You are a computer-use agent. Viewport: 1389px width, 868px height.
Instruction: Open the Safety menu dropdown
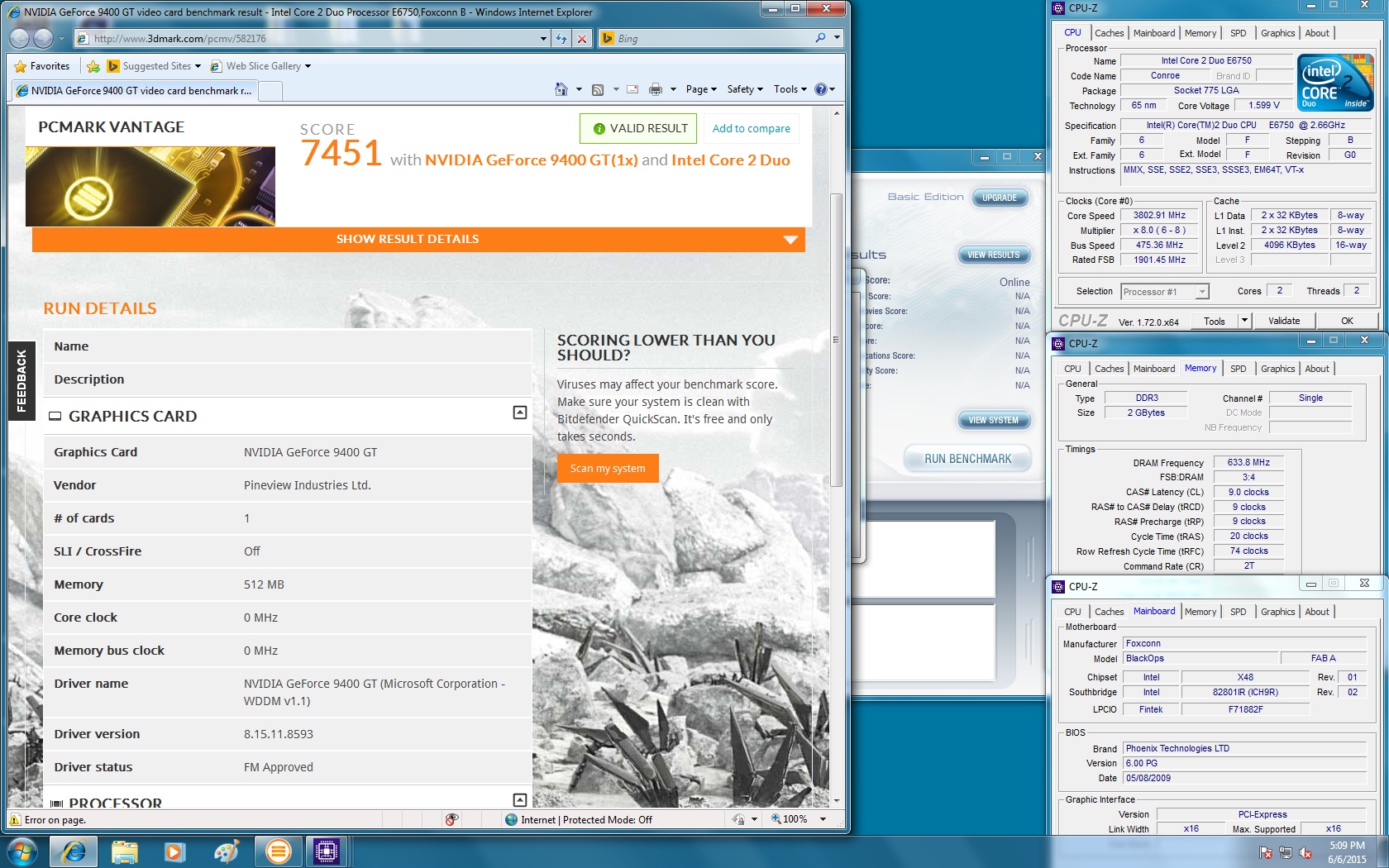pyautogui.click(x=745, y=89)
